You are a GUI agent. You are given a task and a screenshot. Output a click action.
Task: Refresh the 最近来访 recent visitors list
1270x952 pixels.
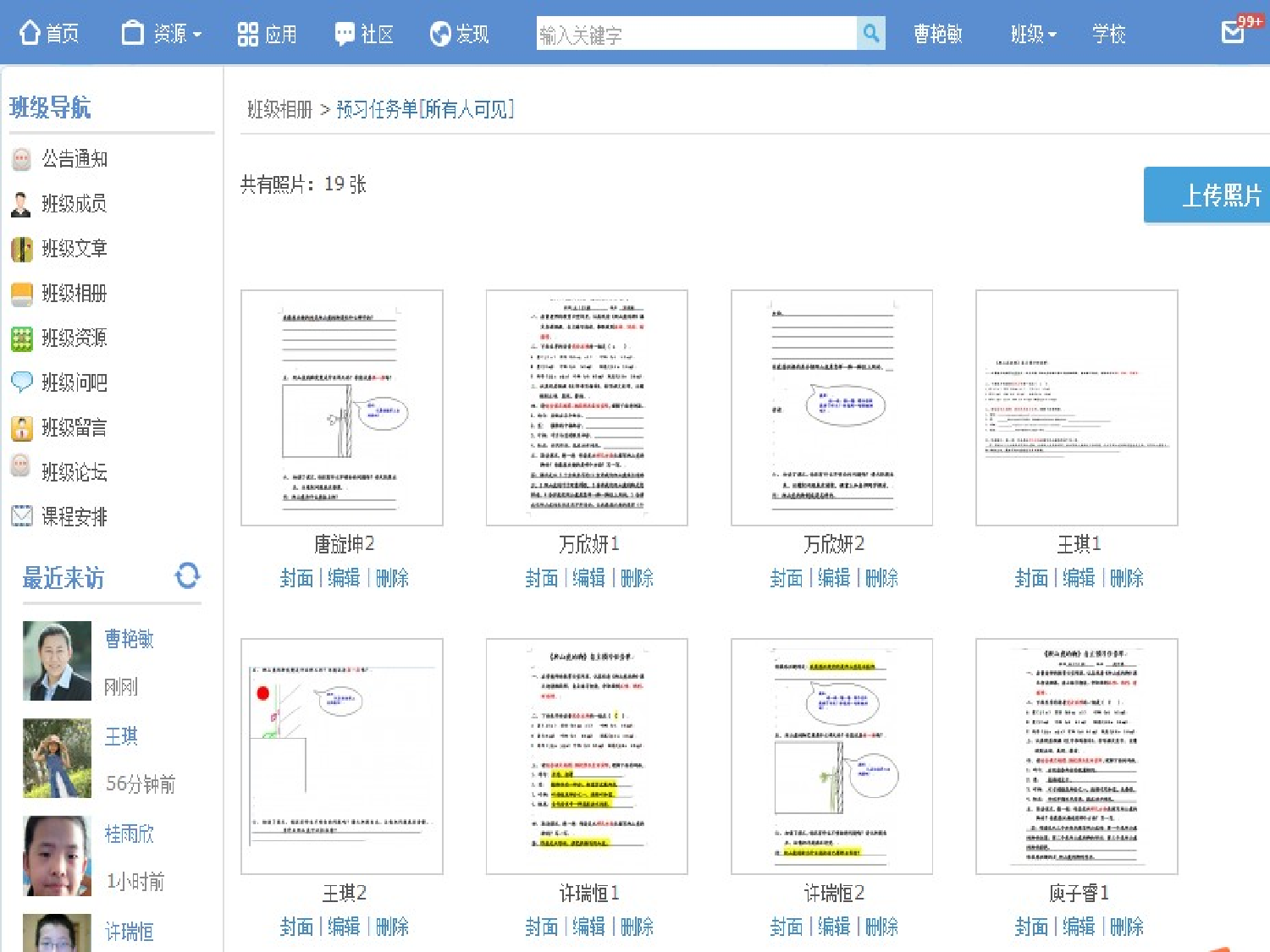click(186, 576)
